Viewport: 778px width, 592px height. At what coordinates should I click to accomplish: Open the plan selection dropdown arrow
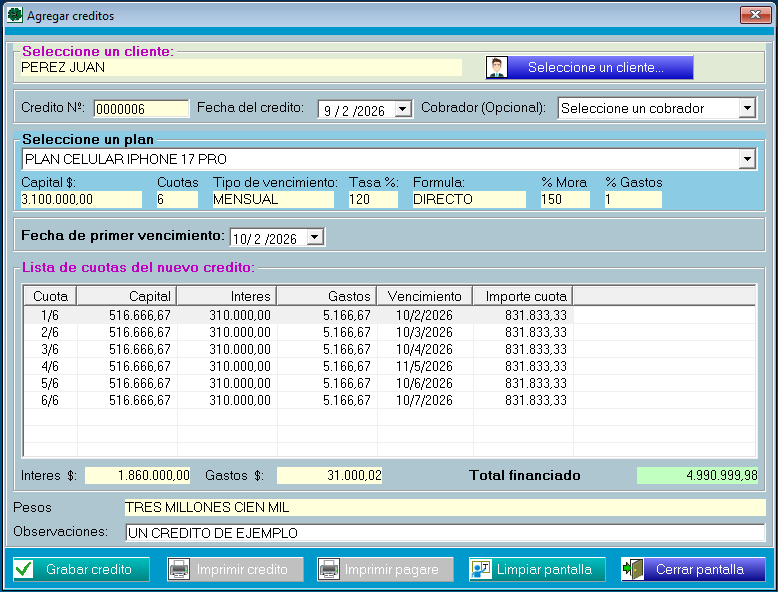click(x=746, y=160)
